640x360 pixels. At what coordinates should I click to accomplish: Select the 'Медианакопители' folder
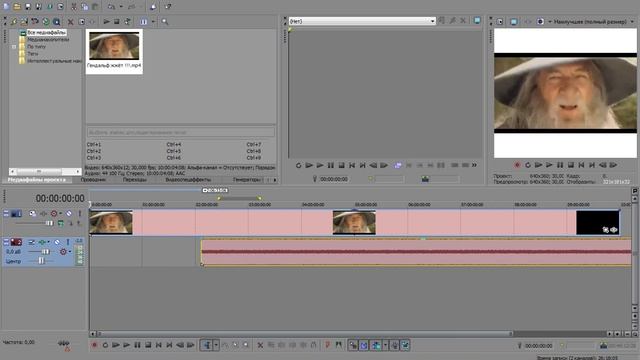(x=48, y=40)
